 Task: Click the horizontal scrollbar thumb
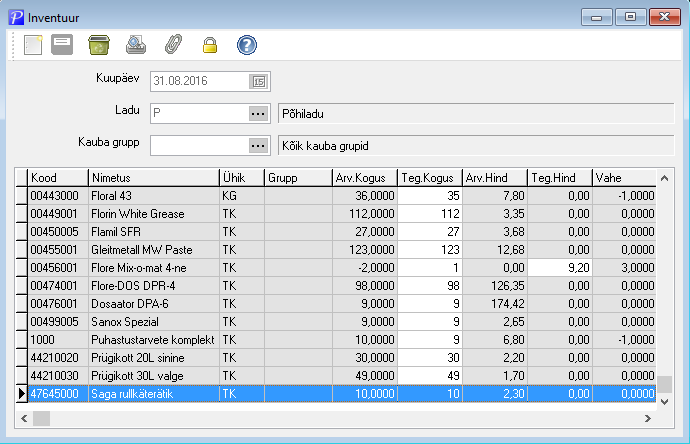click(x=41, y=418)
